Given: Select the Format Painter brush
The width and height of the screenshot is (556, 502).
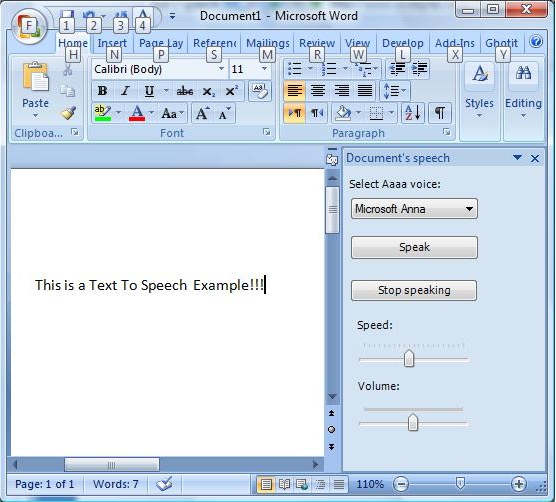Looking at the screenshot, I should (x=68, y=113).
